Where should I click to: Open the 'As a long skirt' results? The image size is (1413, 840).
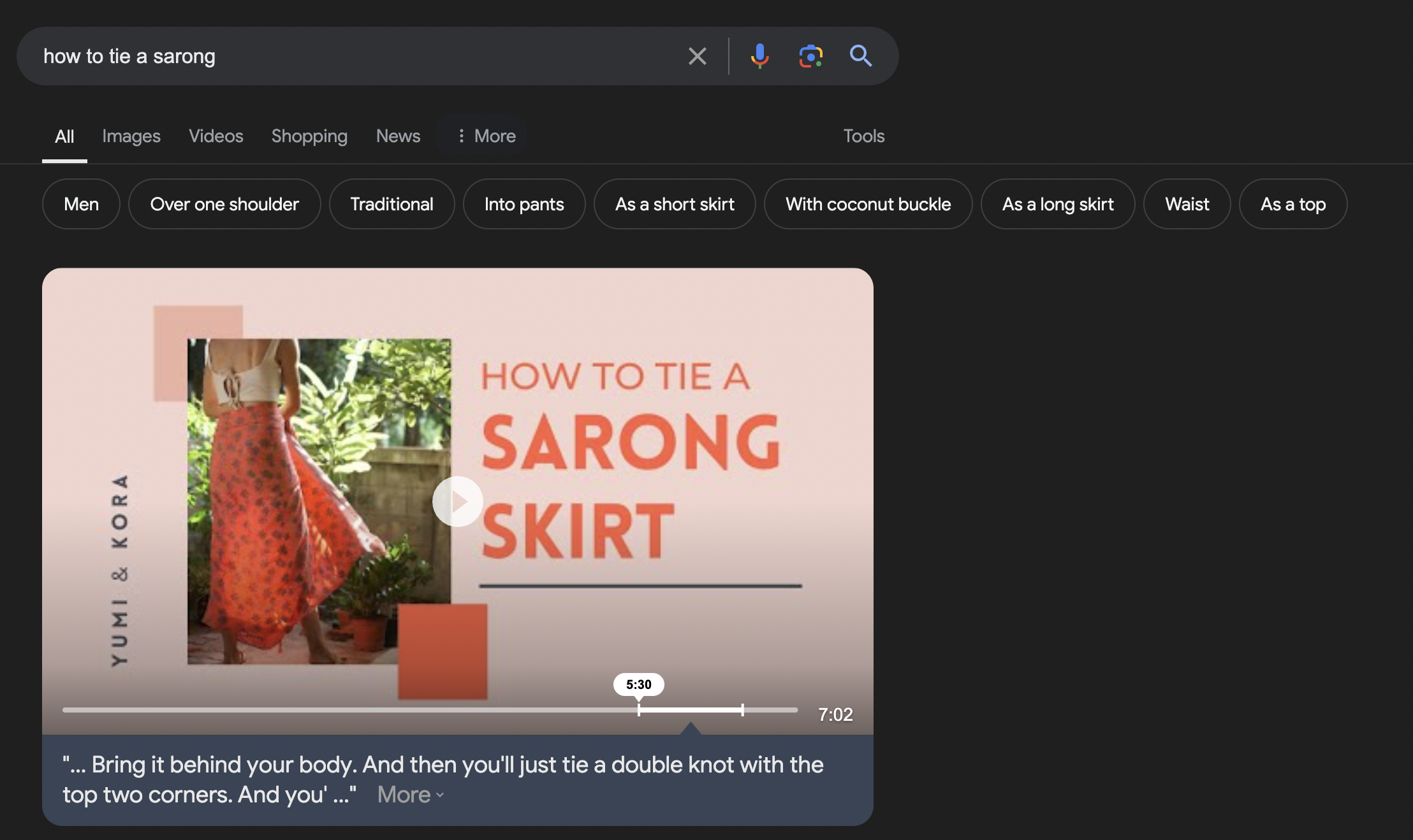(1057, 204)
